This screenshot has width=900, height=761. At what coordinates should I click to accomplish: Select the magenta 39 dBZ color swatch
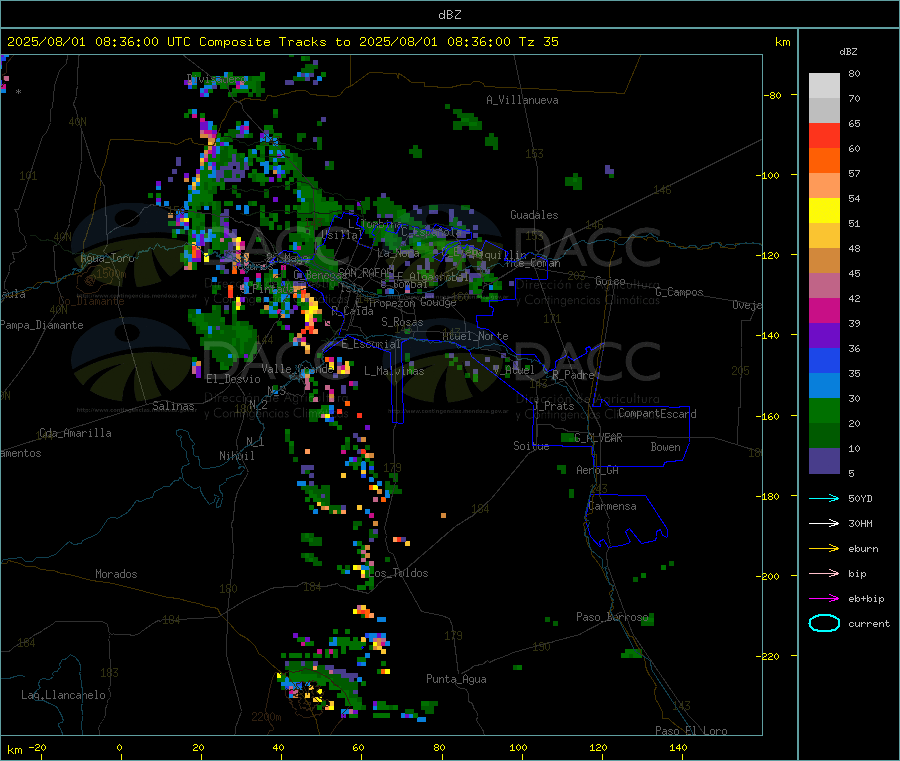824,311
